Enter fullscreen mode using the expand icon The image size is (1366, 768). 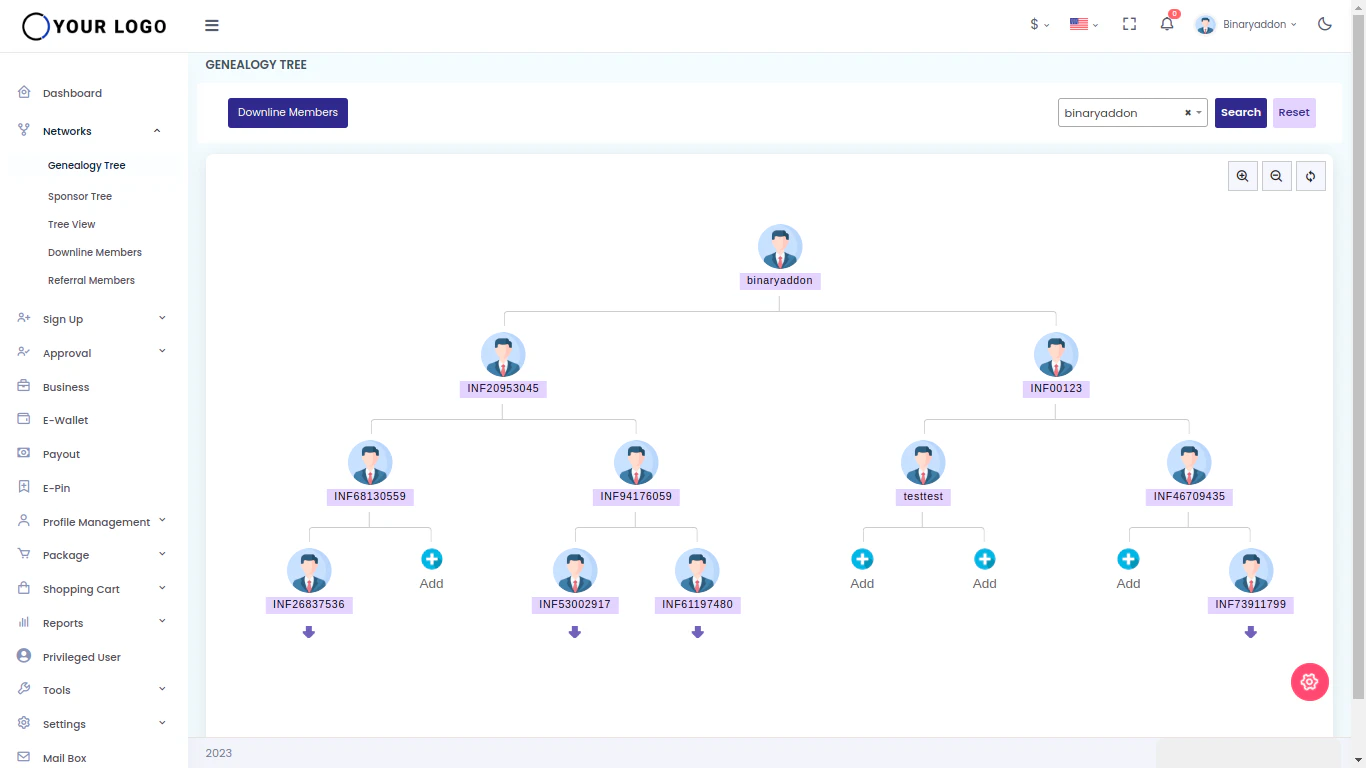[x=1129, y=23]
